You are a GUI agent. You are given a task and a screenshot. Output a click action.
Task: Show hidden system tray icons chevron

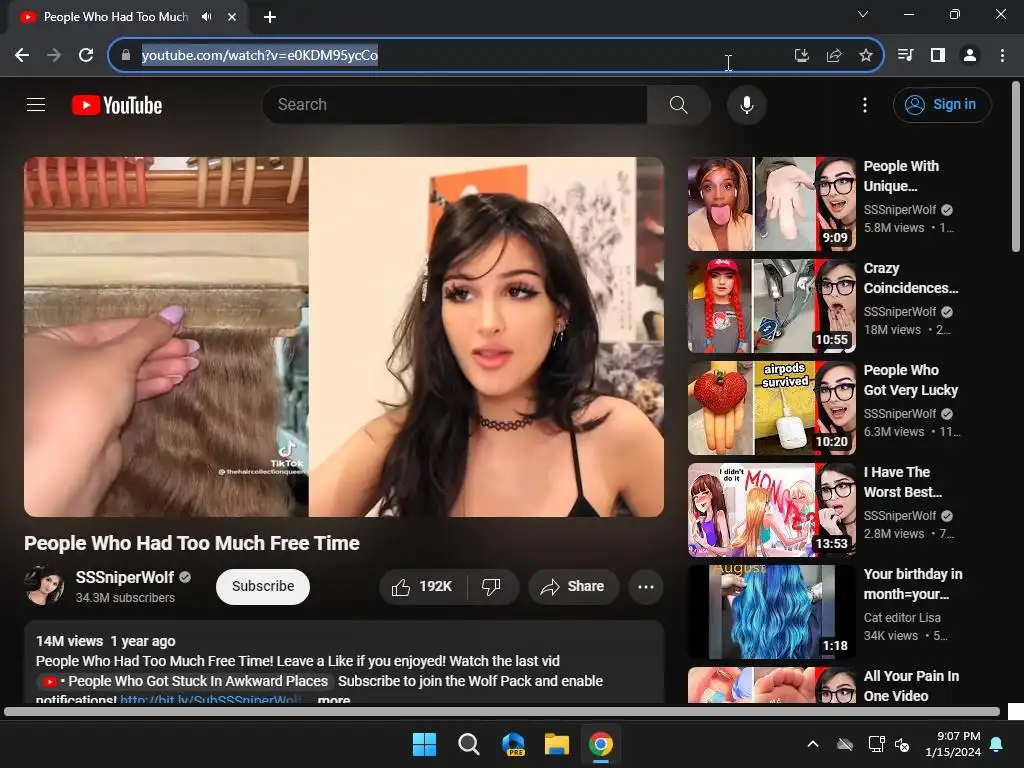click(813, 744)
